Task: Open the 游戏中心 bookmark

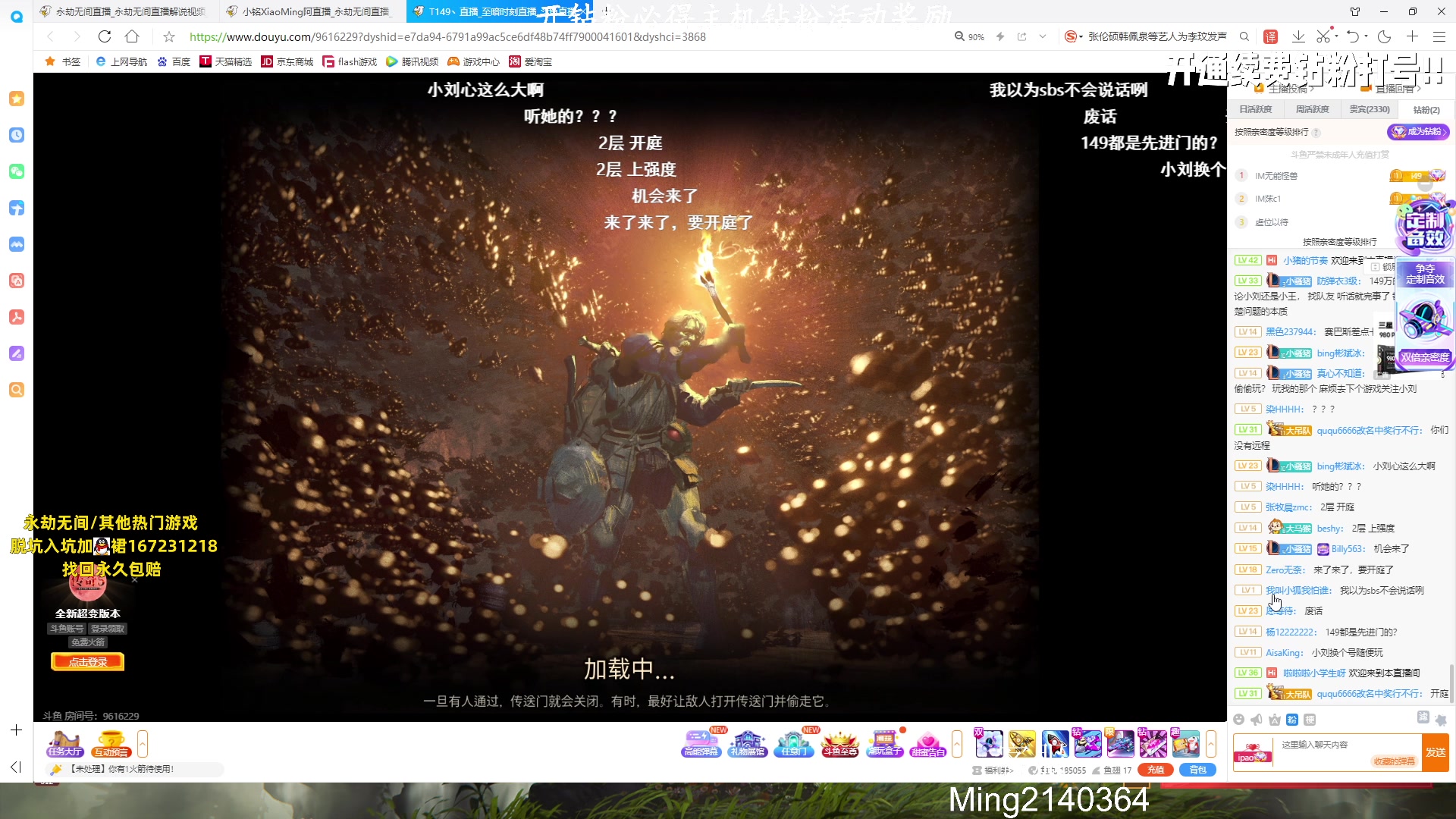Action: pyautogui.click(x=474, y=61)
